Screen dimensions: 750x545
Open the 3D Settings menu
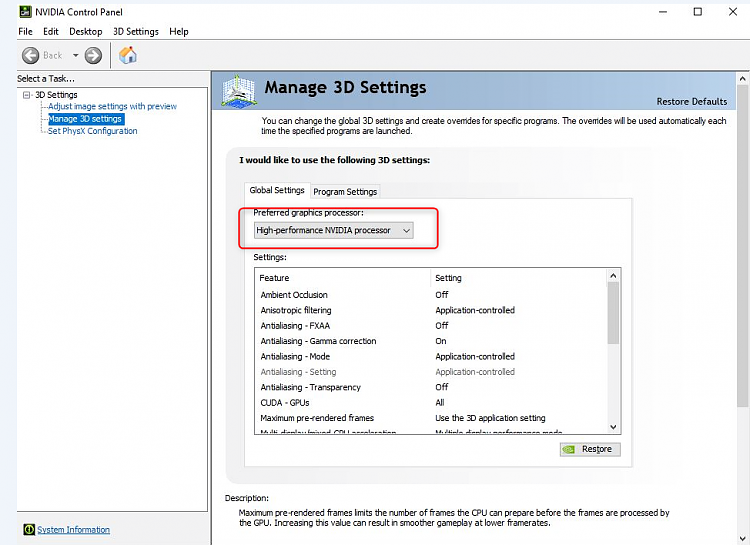coord(136,32)
